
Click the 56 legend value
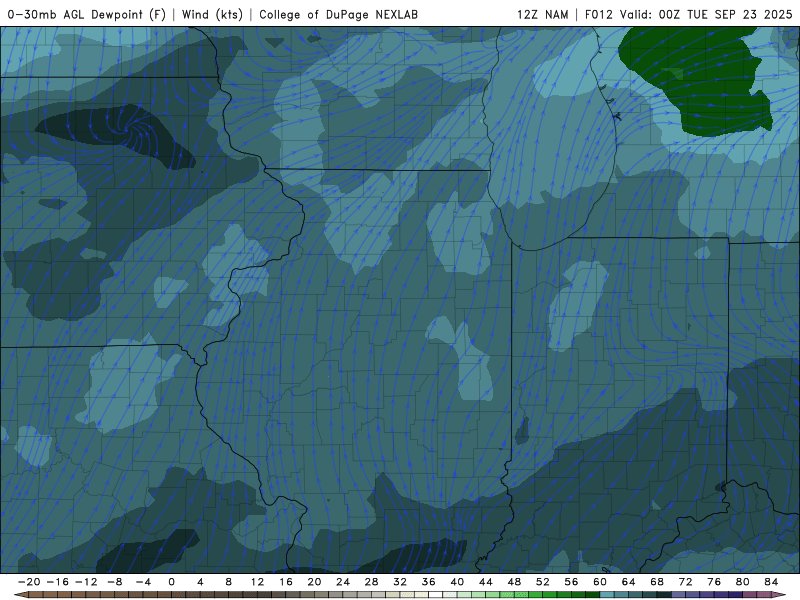(x=571, y=582)
